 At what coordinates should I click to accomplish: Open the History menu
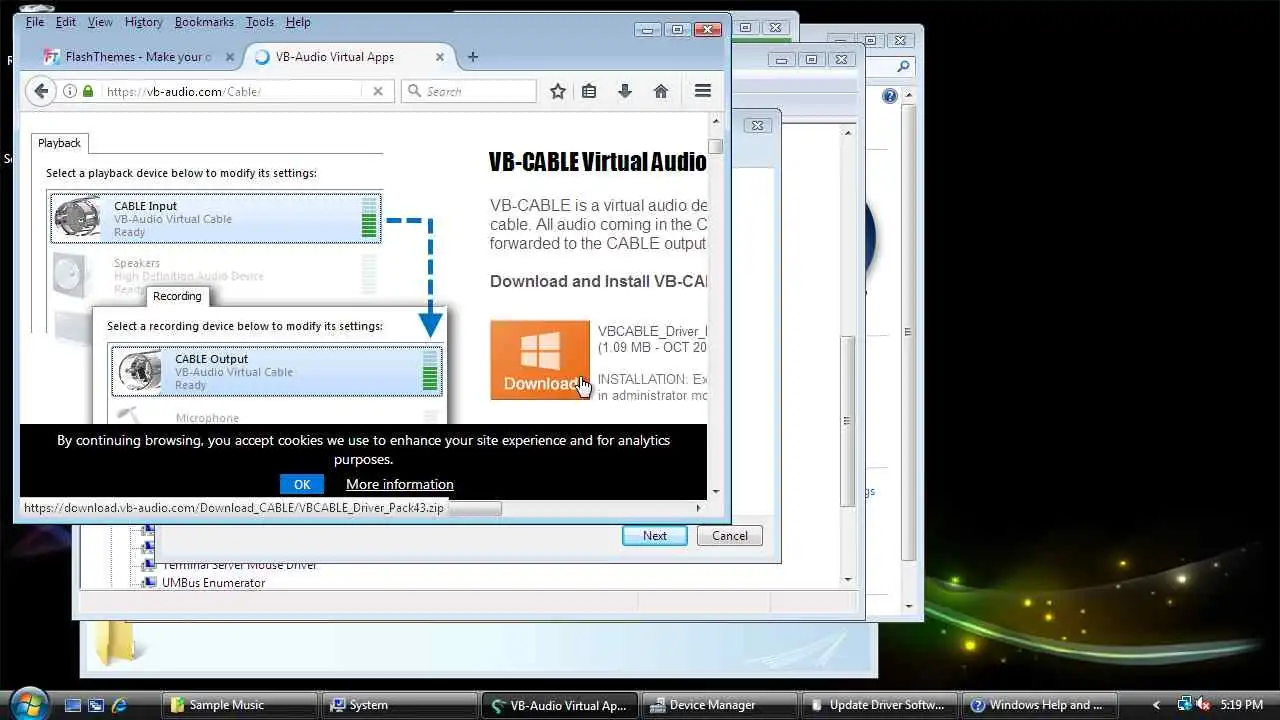143,22
